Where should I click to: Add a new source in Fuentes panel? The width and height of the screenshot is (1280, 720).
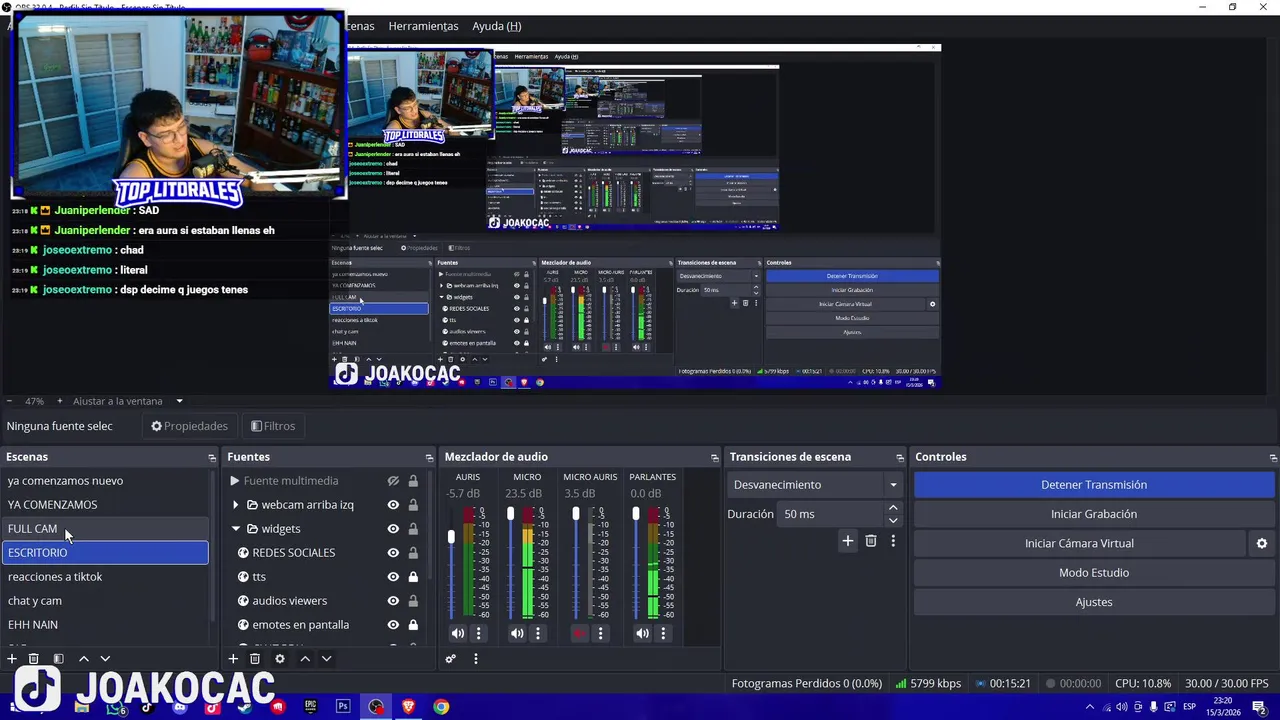point(233,659)
